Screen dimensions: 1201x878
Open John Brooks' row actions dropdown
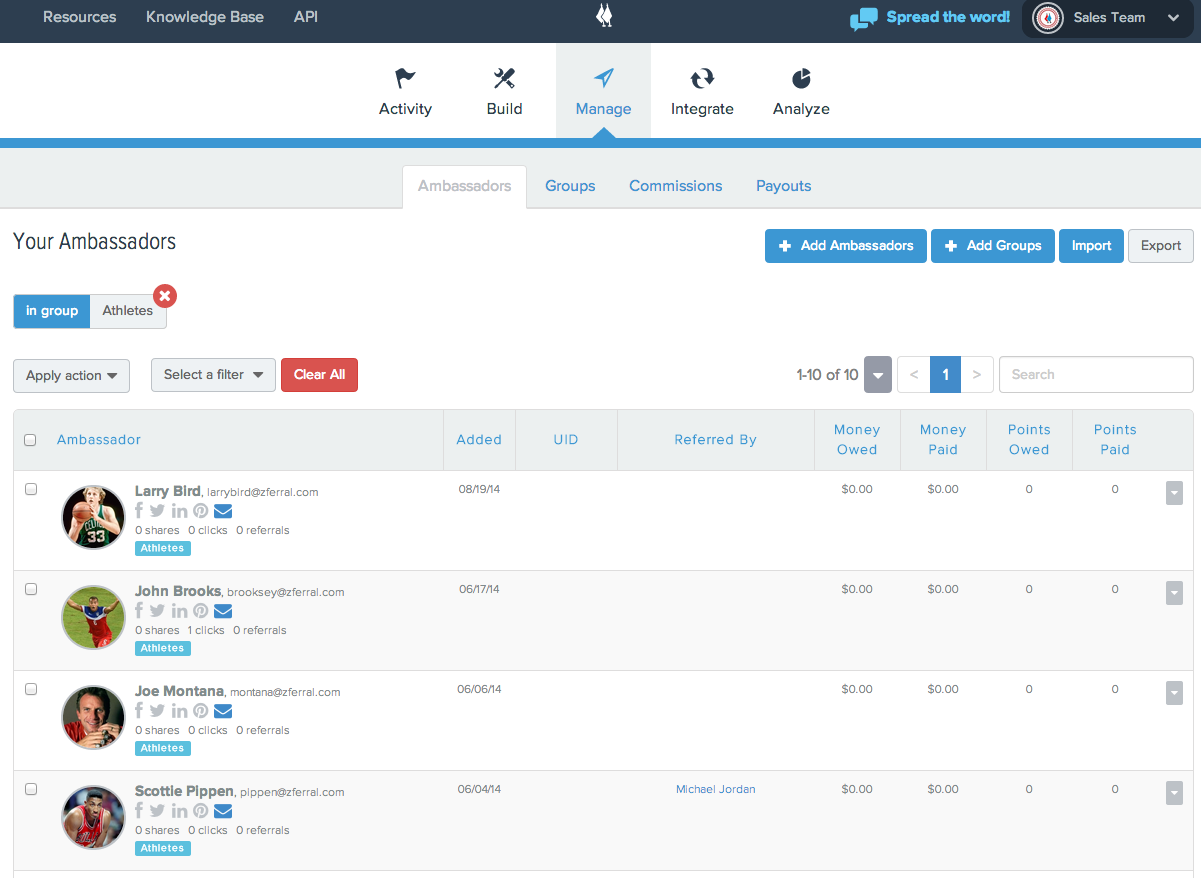pos(1174,593)
